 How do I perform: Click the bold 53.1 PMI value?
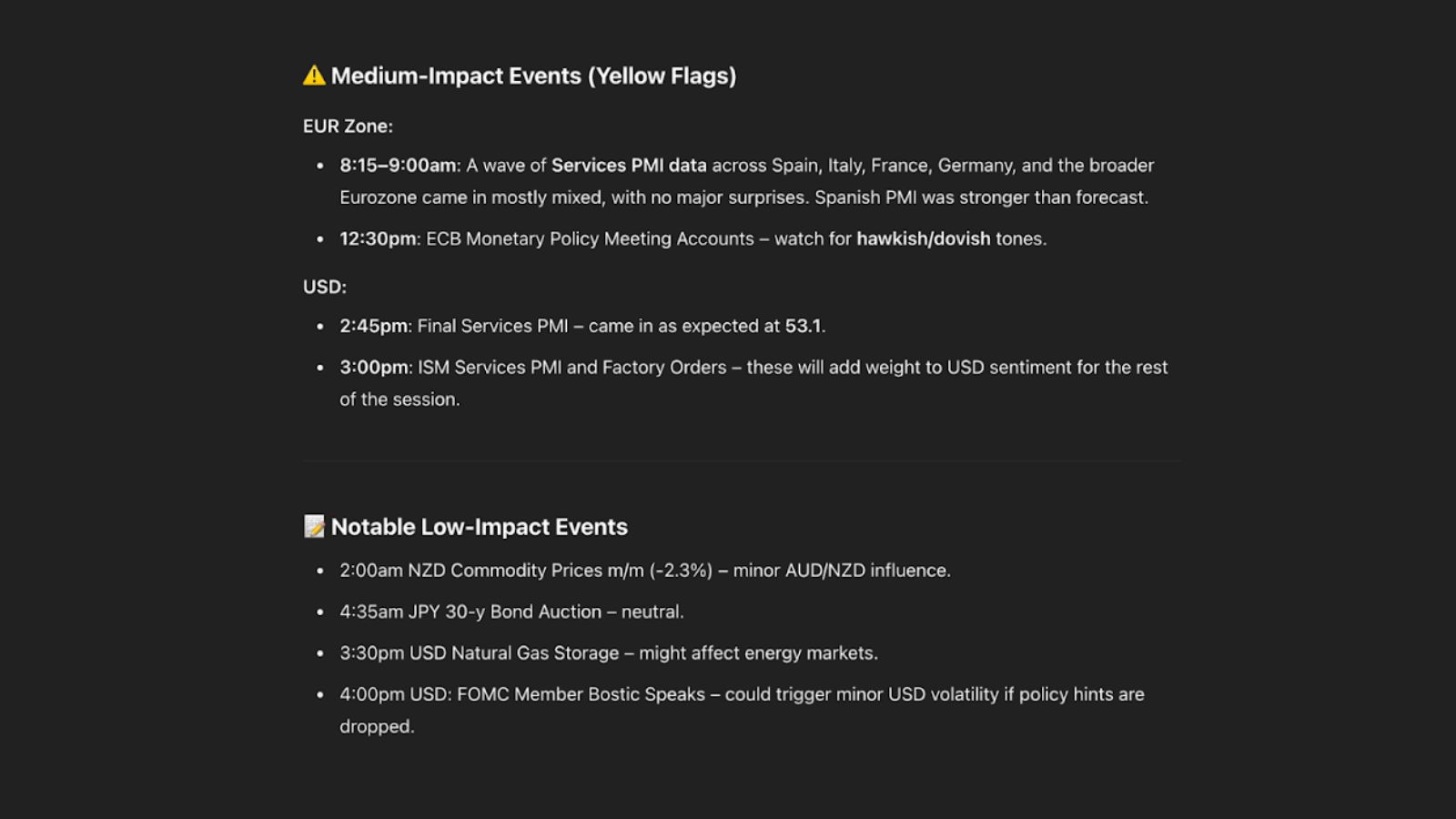[x=803, y=327]
